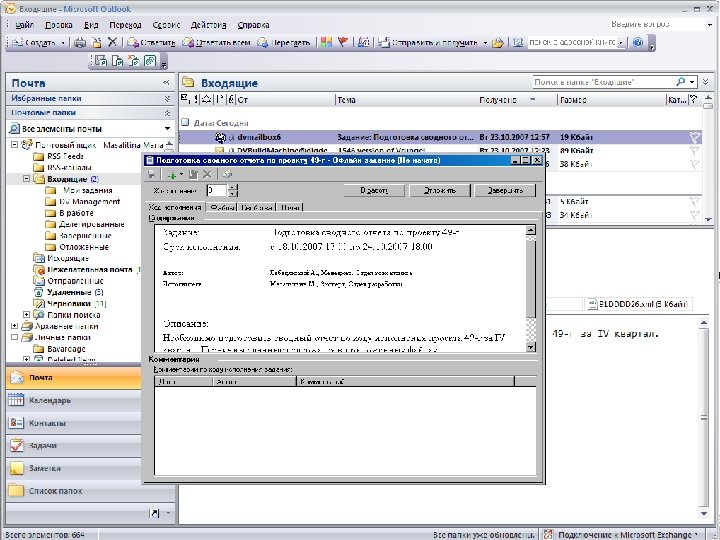Viewport: 720px width, 540px height.
Task: Expand the Favorite folders (Избранные папки) section
Action: coord(167,98)
